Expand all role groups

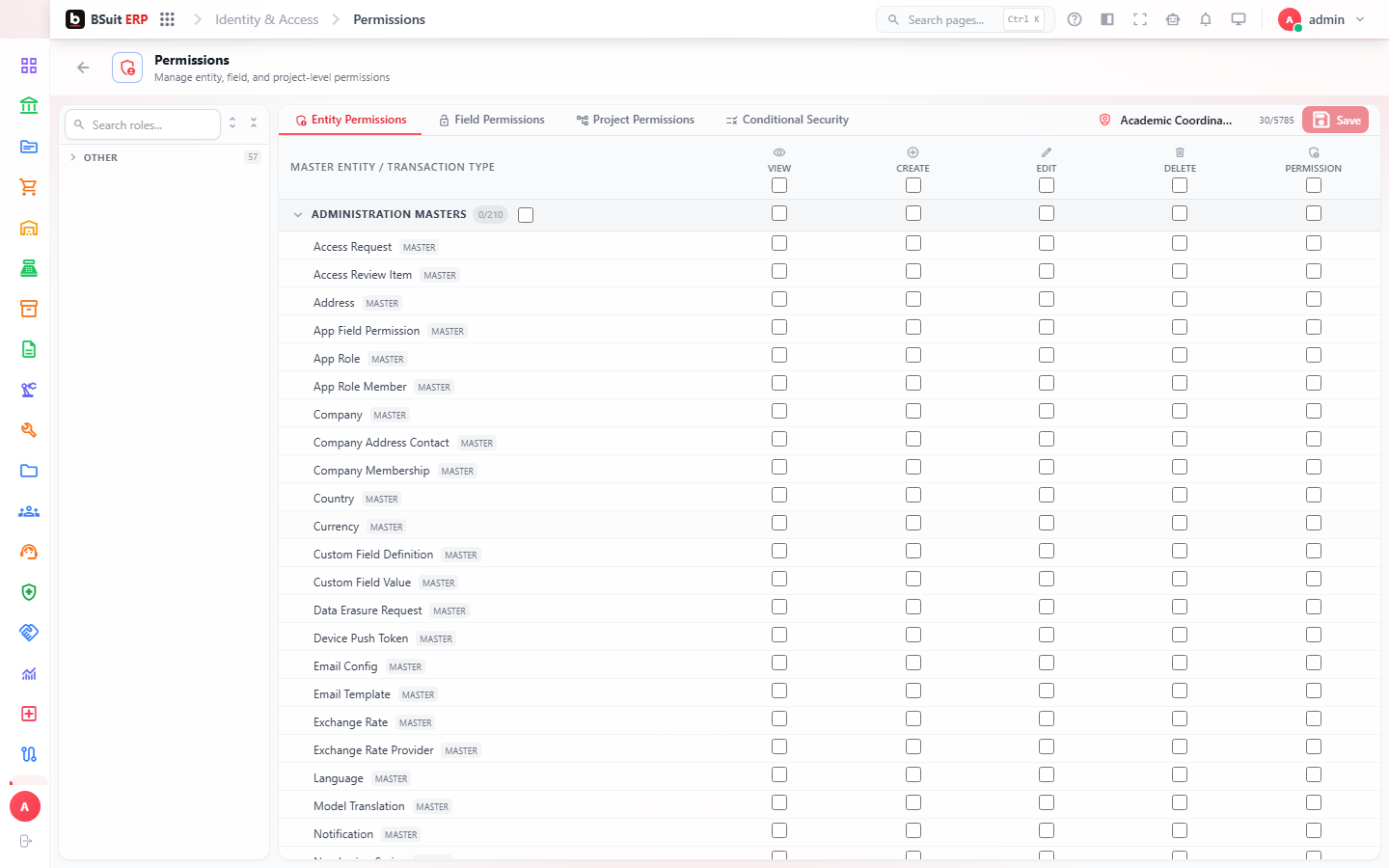pyautogui.click(x=232, y=123)
